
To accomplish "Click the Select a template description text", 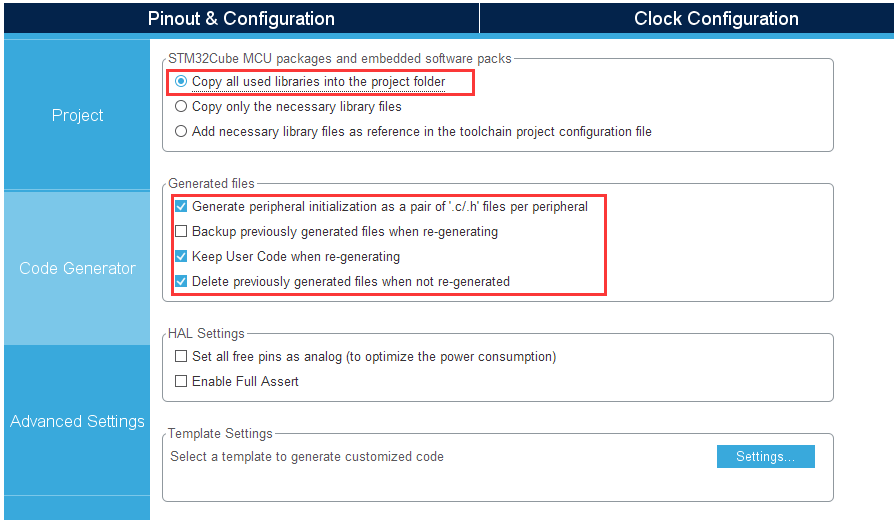I will point(307,457).
